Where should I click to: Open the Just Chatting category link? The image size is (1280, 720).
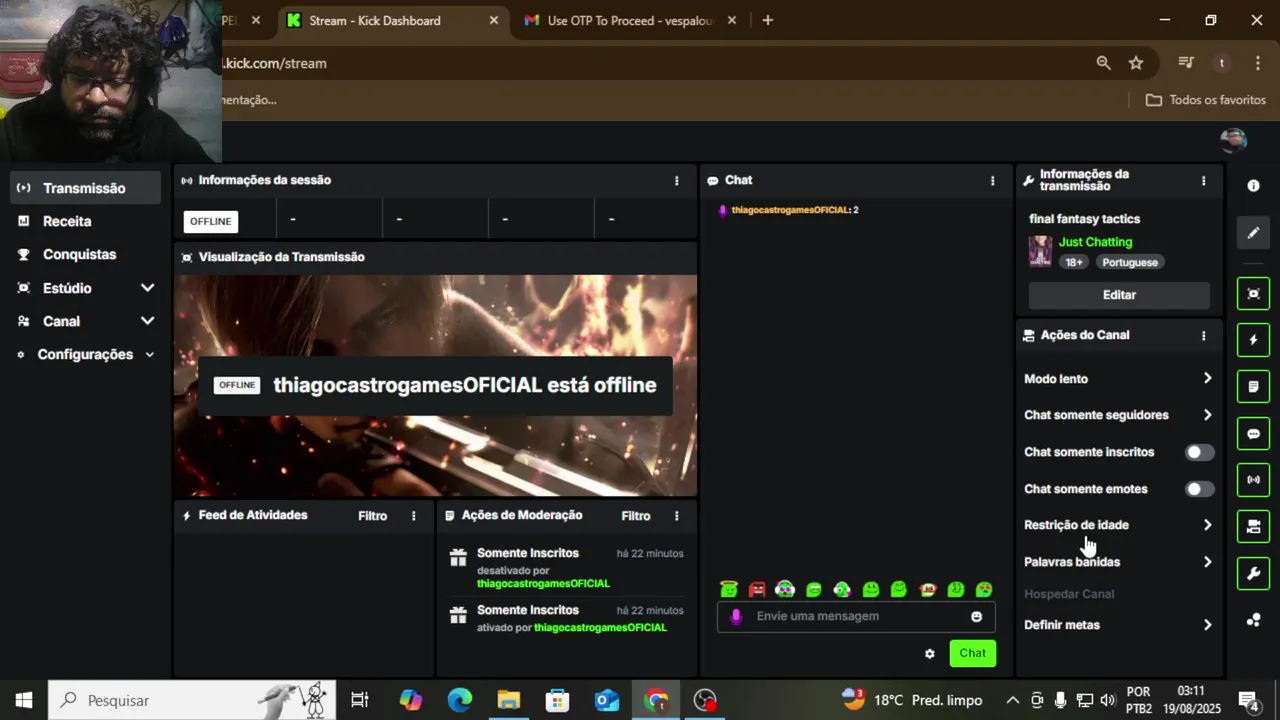pyautogui.click(x=1095, y=242)
